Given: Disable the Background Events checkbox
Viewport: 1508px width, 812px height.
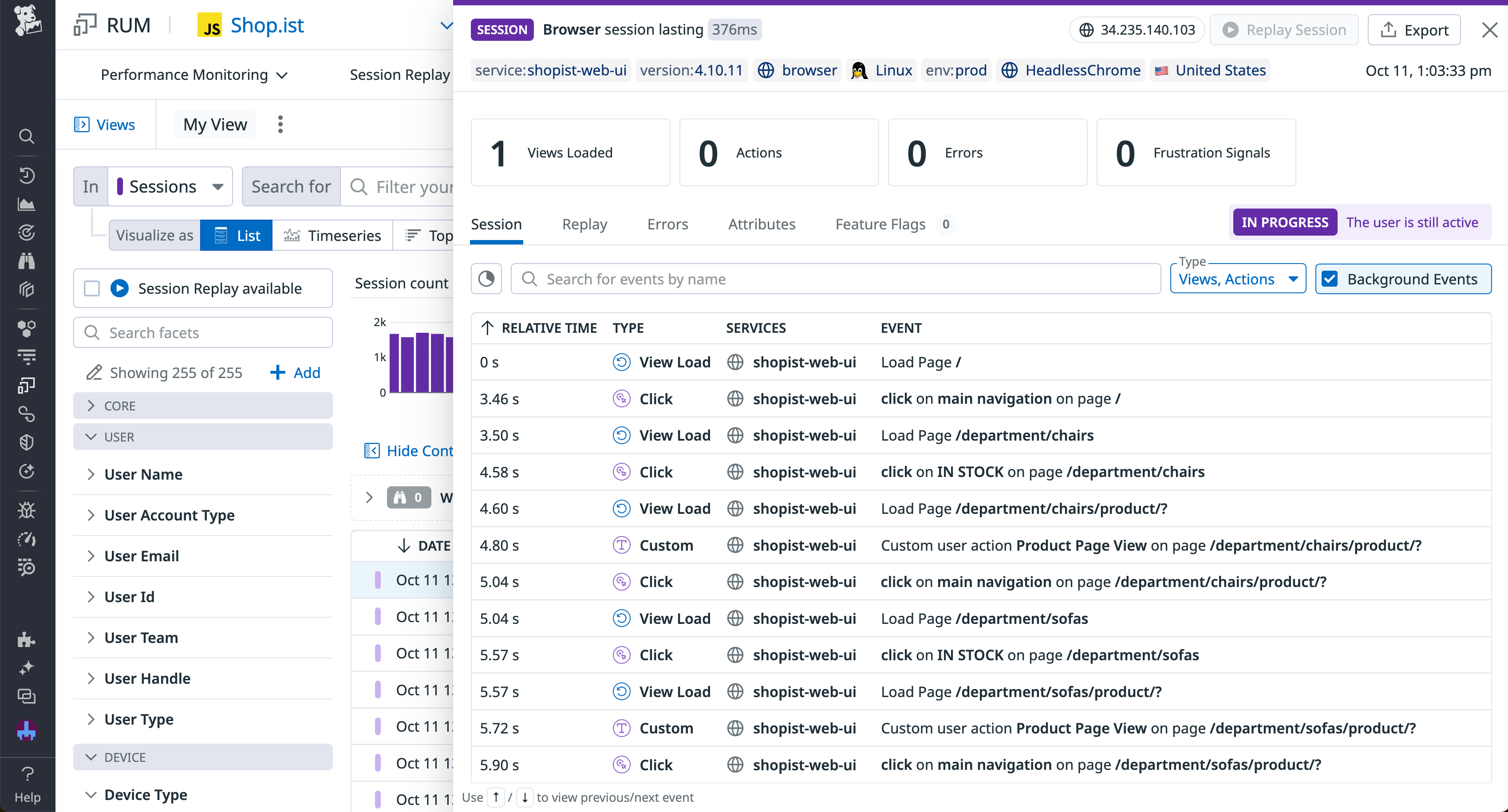Looking at the screenshot, I should pos(1330,279).
